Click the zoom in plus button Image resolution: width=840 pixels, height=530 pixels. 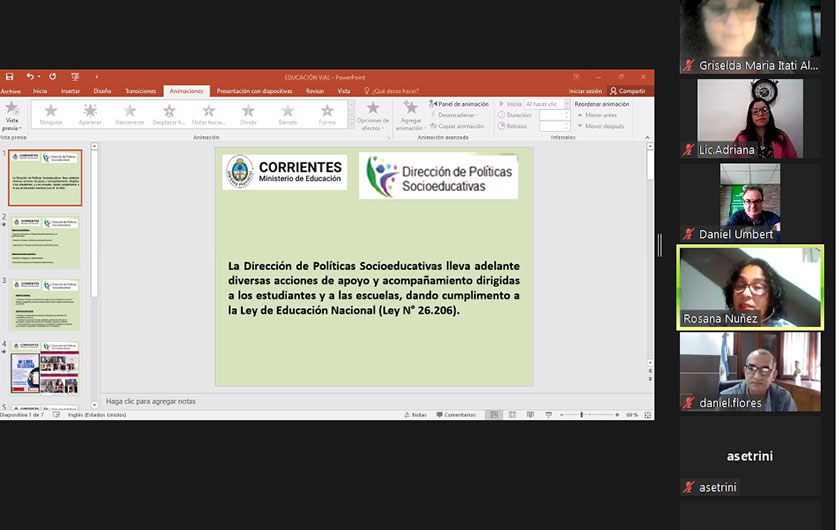tap(617, 415)
